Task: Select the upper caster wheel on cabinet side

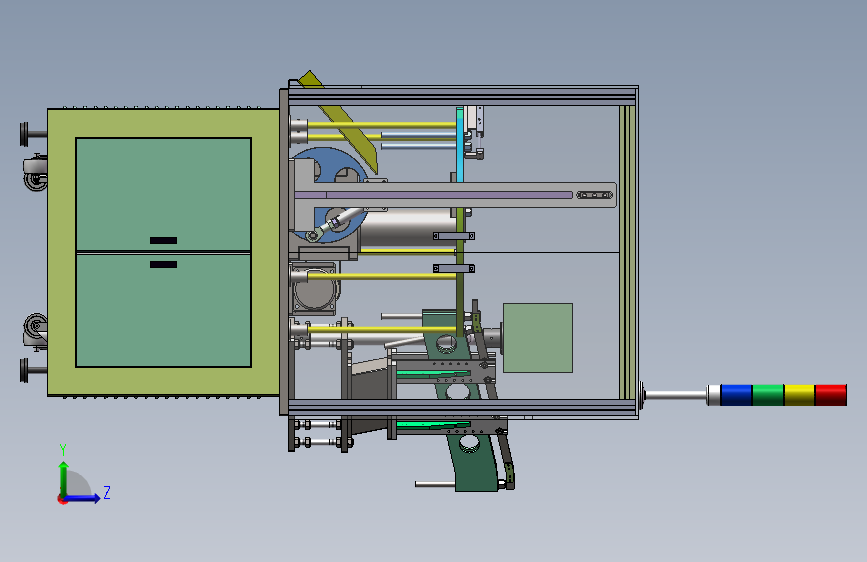Action: click(x=35, y=173)
